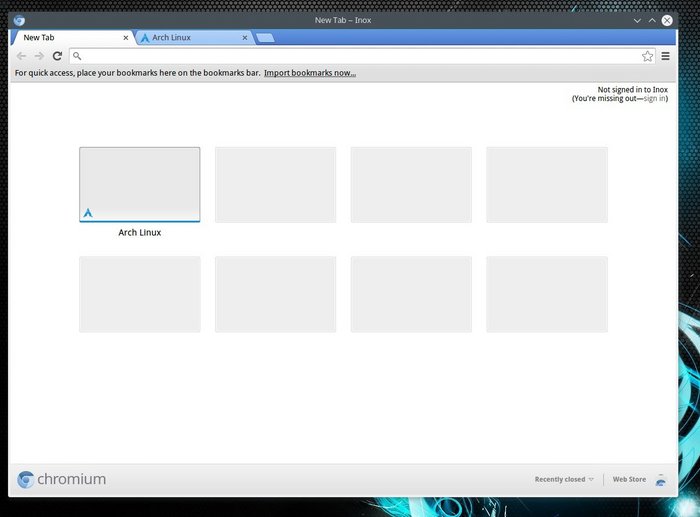Go forward using the forward arrow
This screenshot has width=700, height=517.
(x=39, y=56)
